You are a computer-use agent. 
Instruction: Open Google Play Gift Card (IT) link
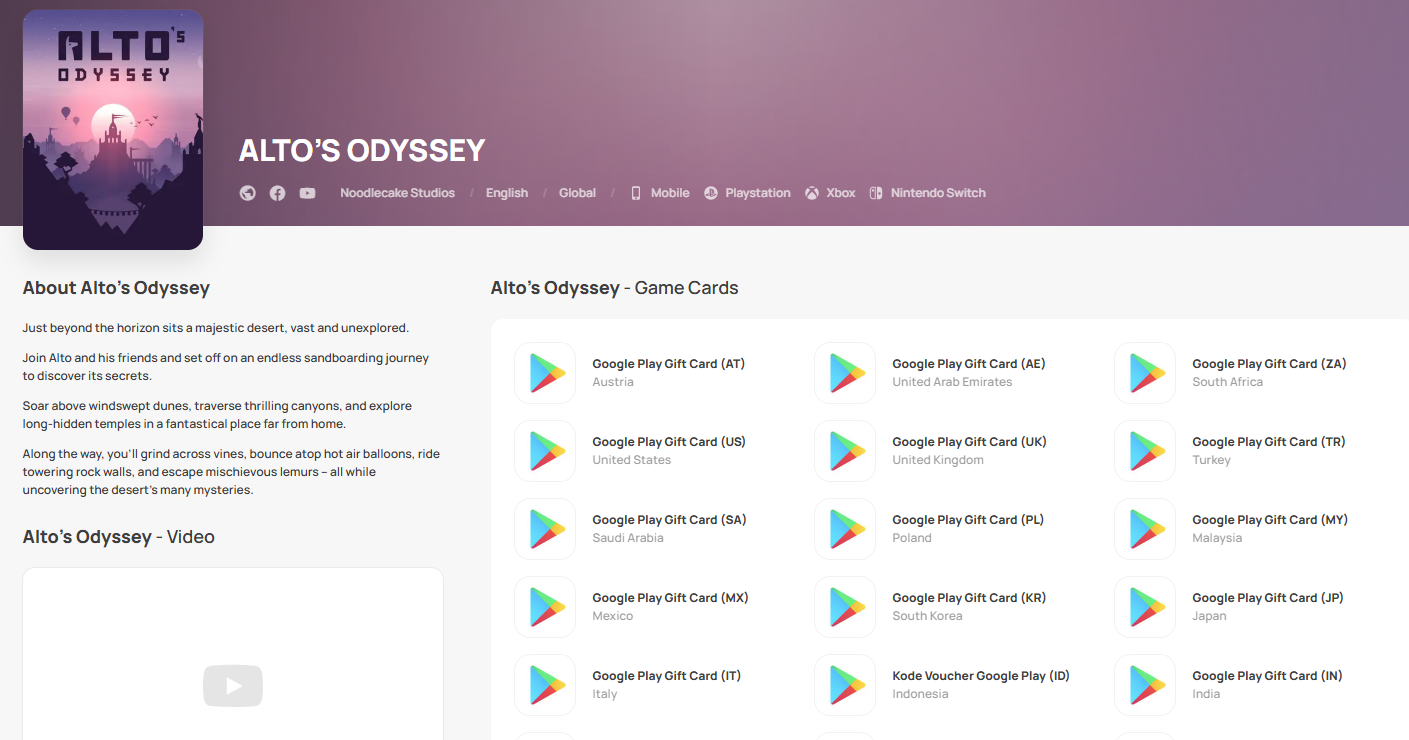tap(667, 676)
